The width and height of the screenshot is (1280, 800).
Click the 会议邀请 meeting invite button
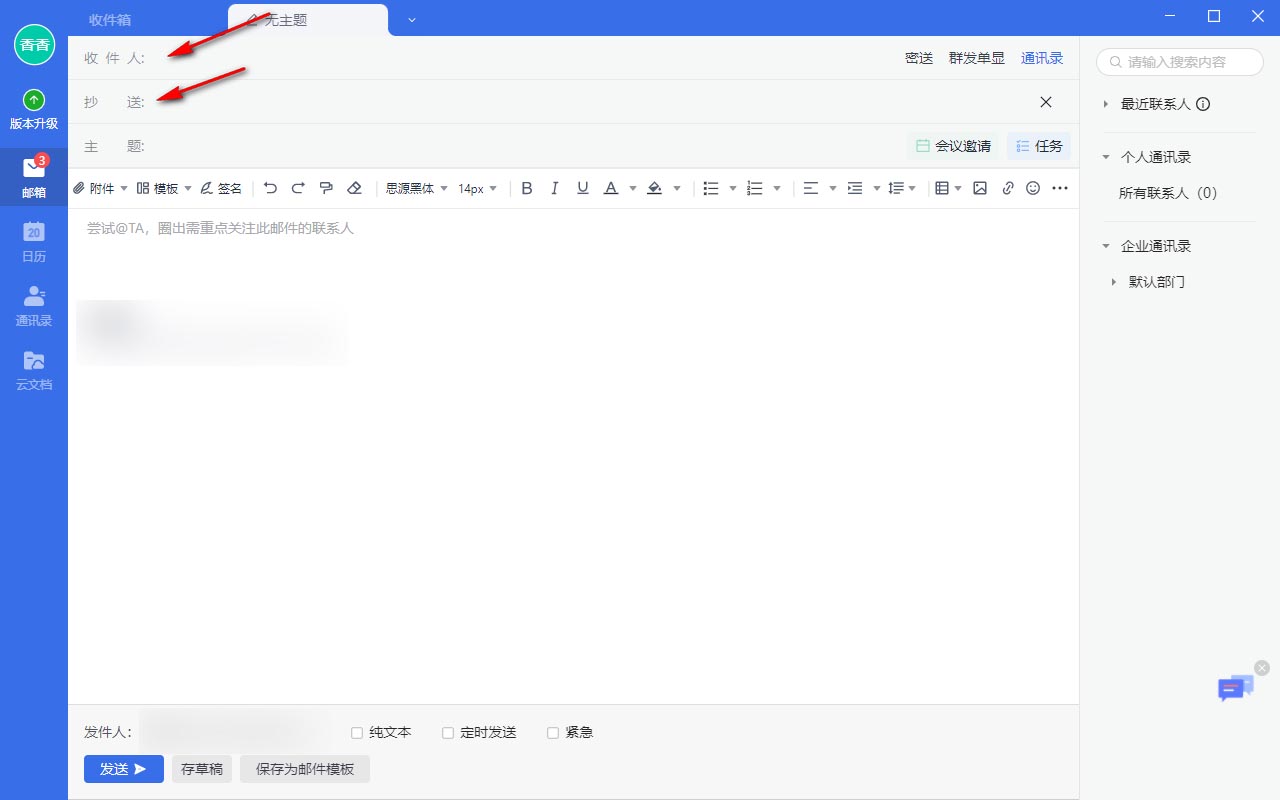954,146
